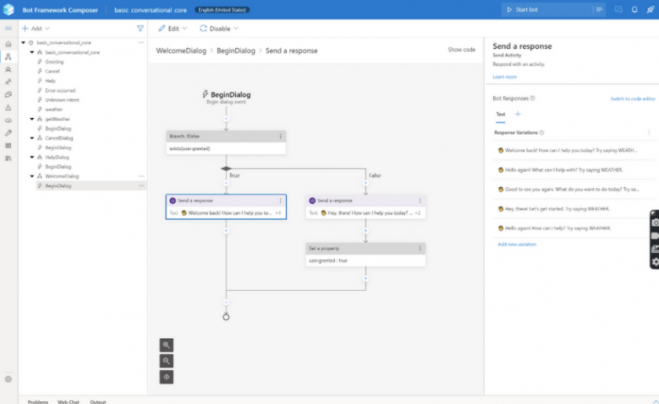Click the rocket icon in top bar

[x=650, y=9]
